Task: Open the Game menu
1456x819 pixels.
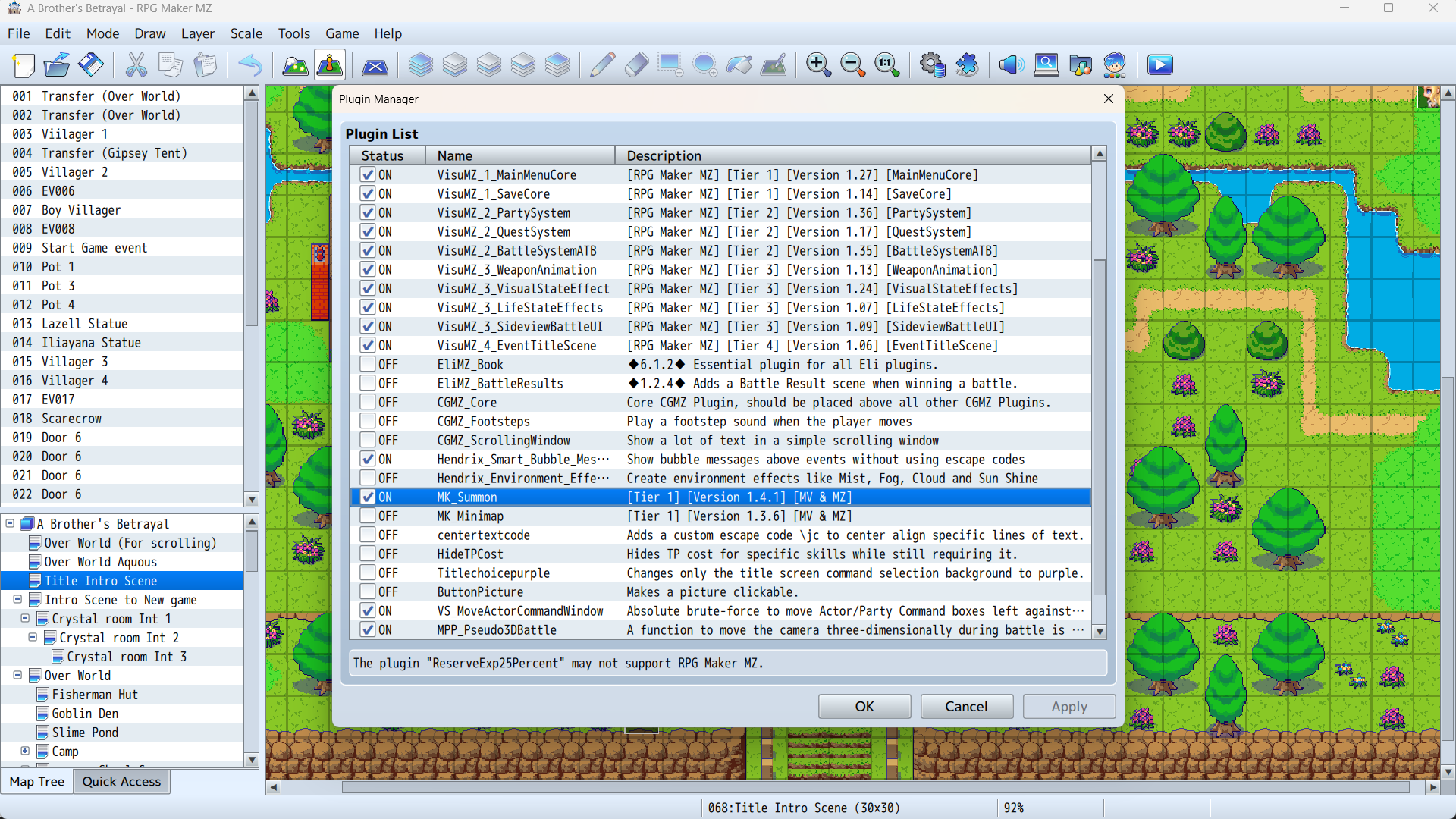Action: [x=342, y=33]
